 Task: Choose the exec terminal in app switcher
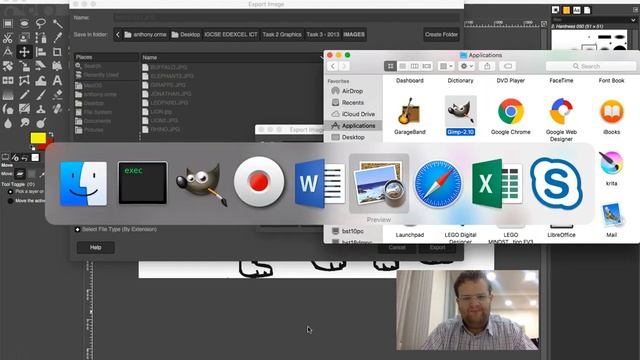pos(142,182)
